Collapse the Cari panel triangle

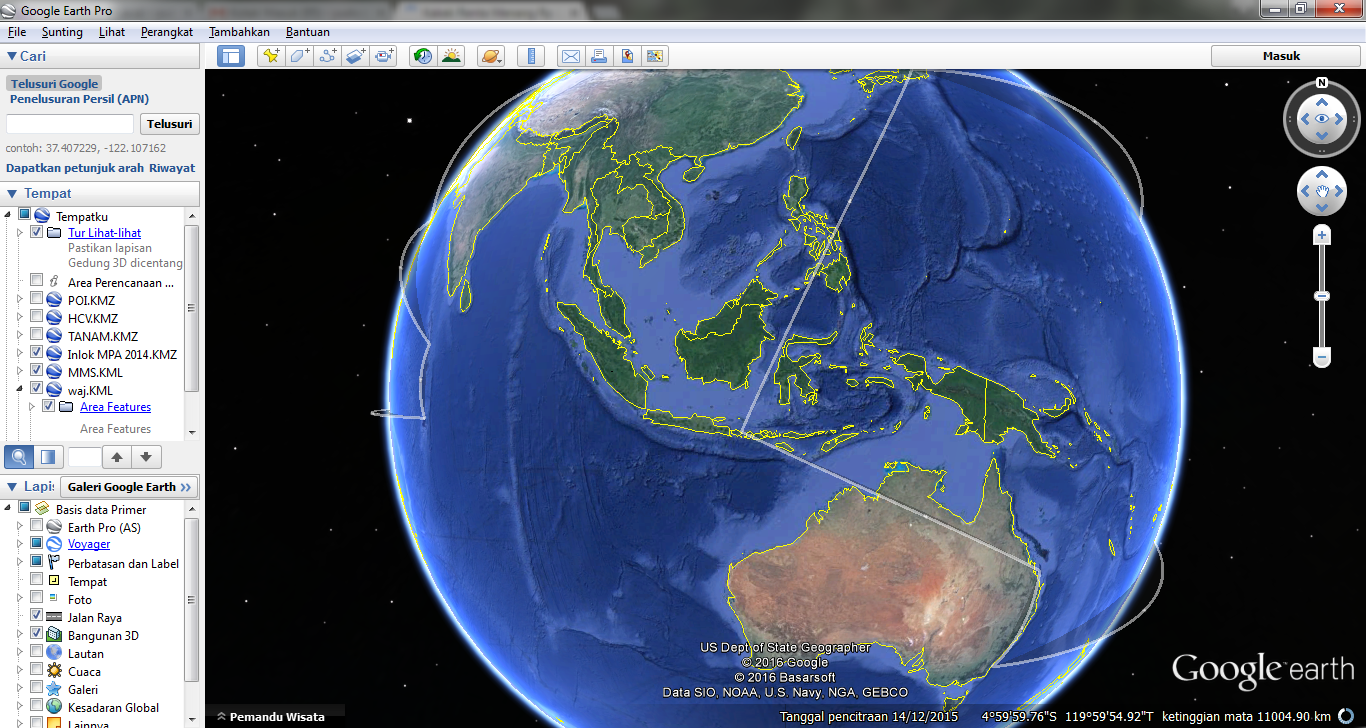click(12, 57)
